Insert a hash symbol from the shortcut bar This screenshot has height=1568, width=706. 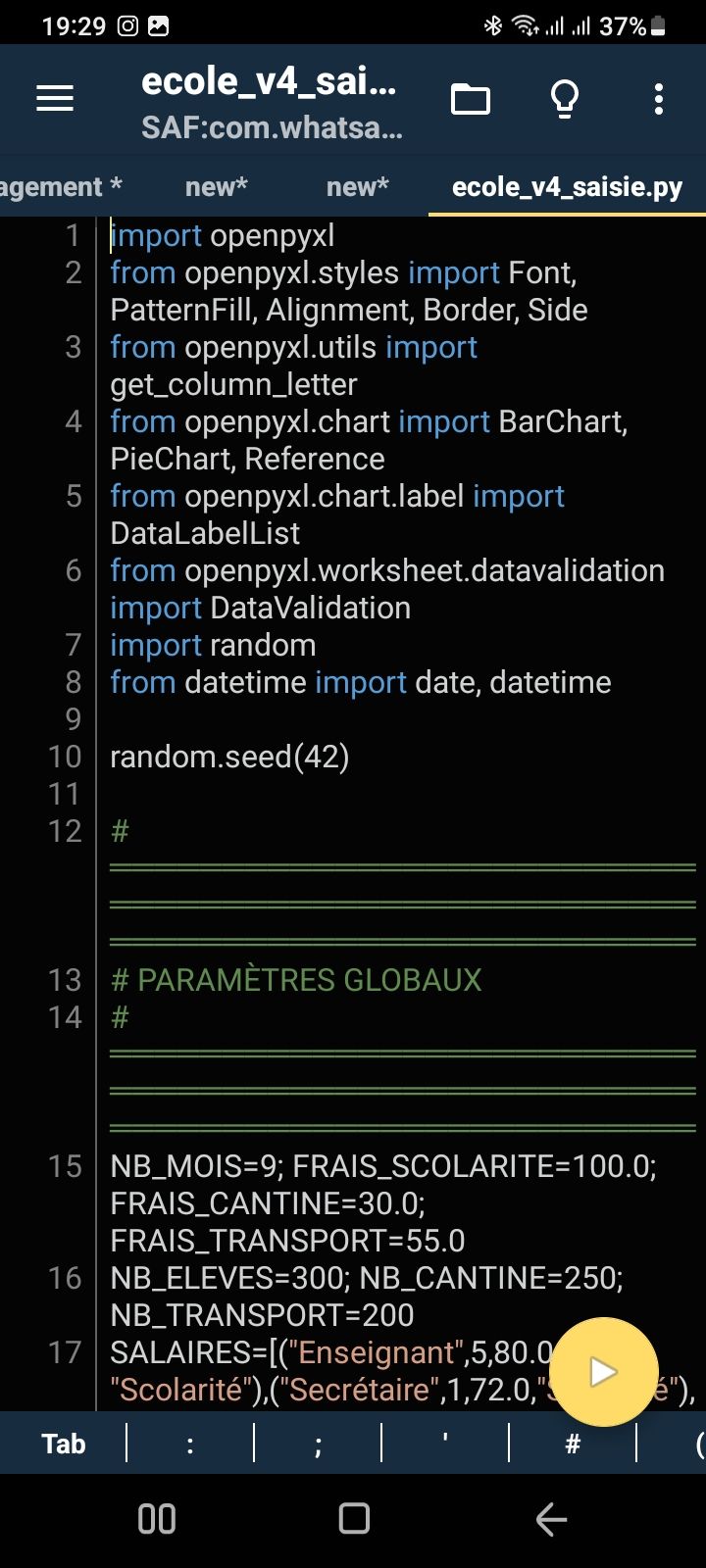click(x=573, y=1444)
